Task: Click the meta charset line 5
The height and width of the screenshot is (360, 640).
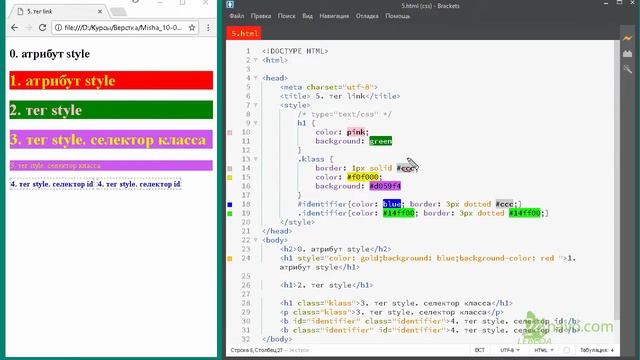Action: tap(329, 87)
